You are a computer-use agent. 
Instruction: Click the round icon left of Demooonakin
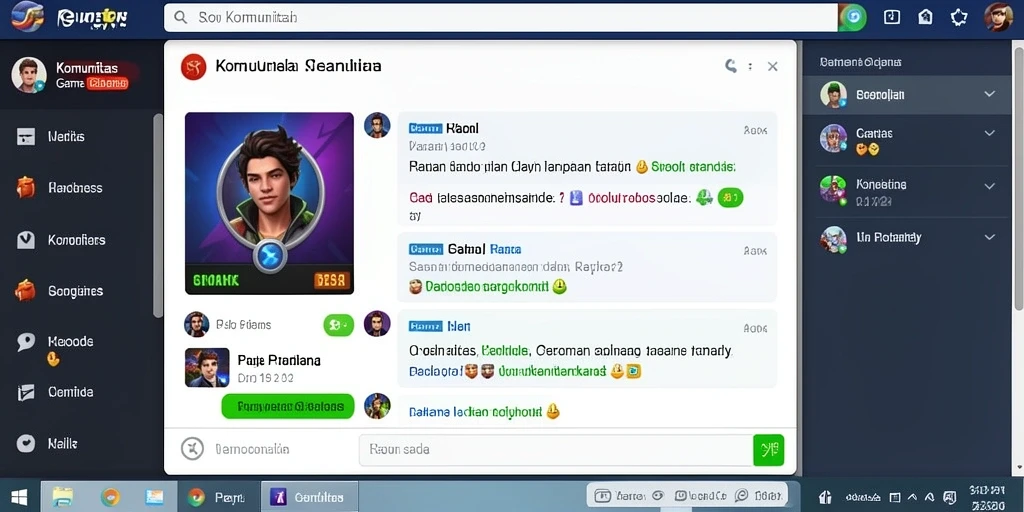[x=192, y=449]
